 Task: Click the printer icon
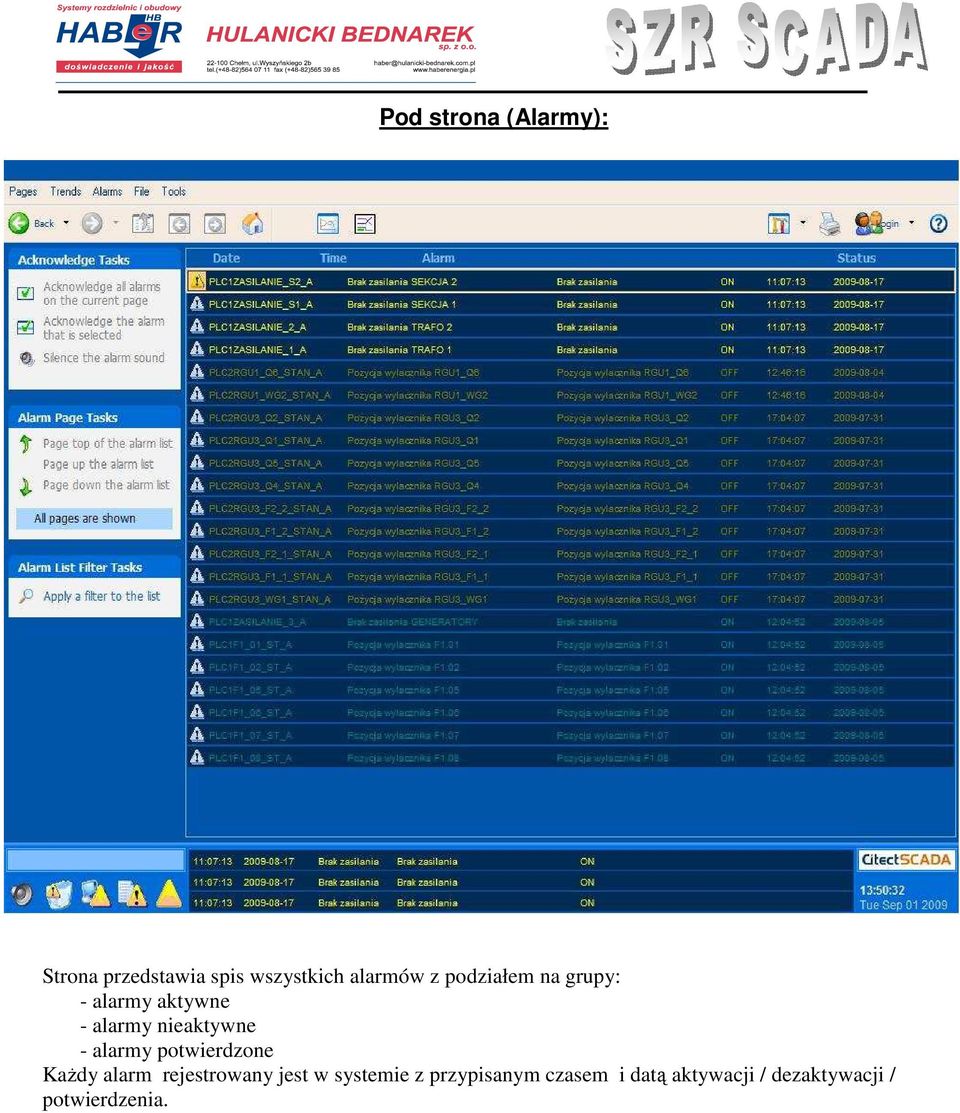[x=829, y=224]
